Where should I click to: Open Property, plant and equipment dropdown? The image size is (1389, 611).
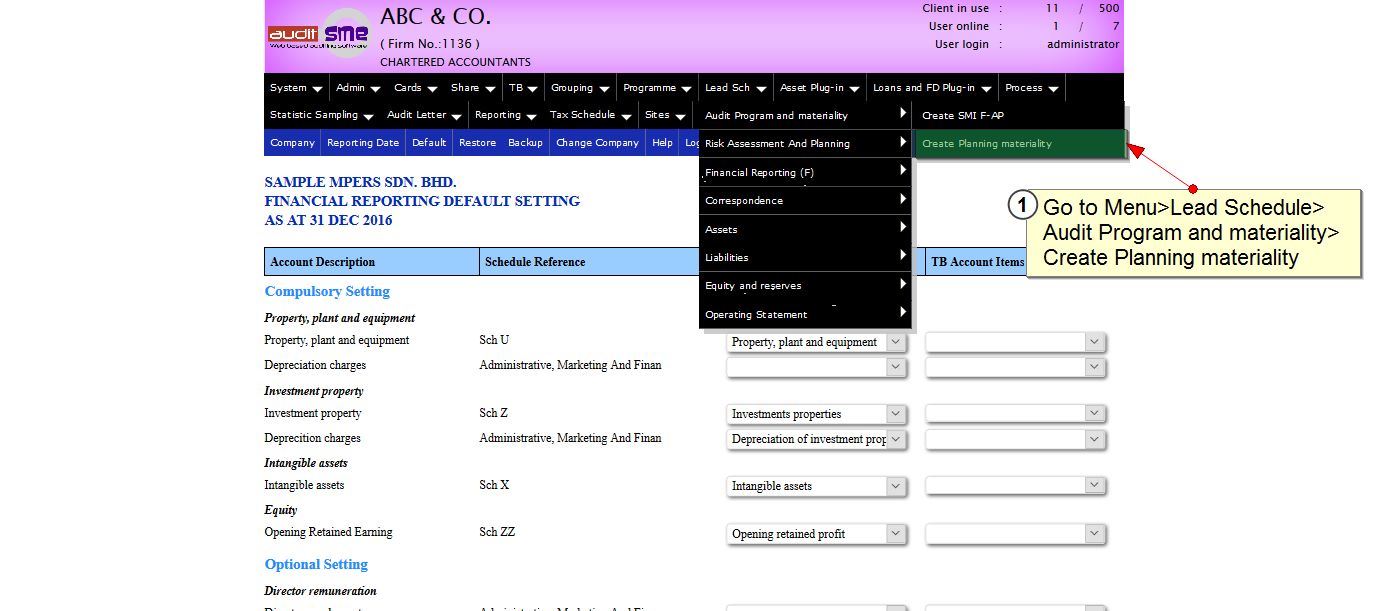tap(816, 343)
